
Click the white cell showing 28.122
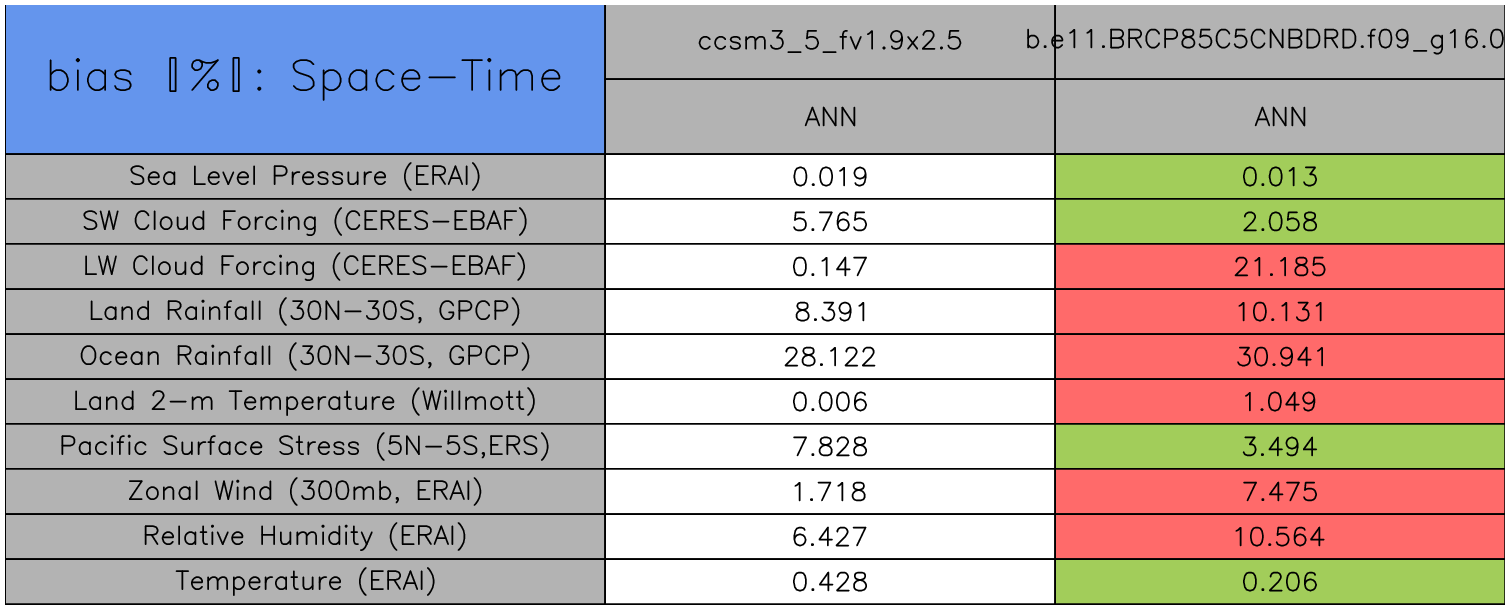click(x=830, y=357)
